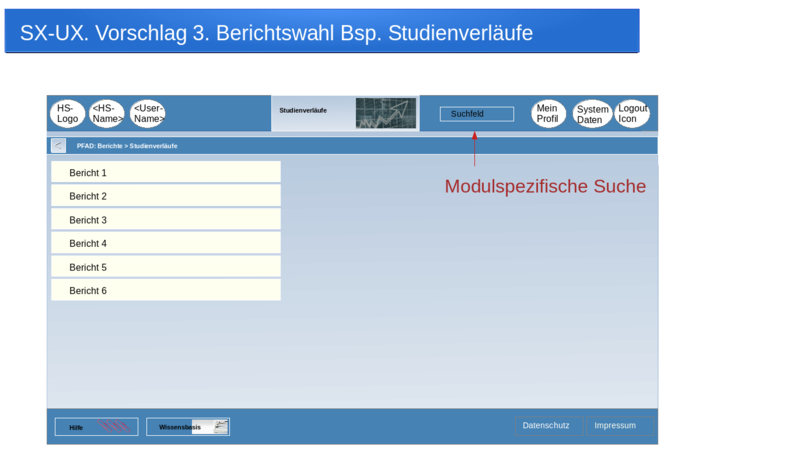Click the Datenschutz link

point(546,426)
